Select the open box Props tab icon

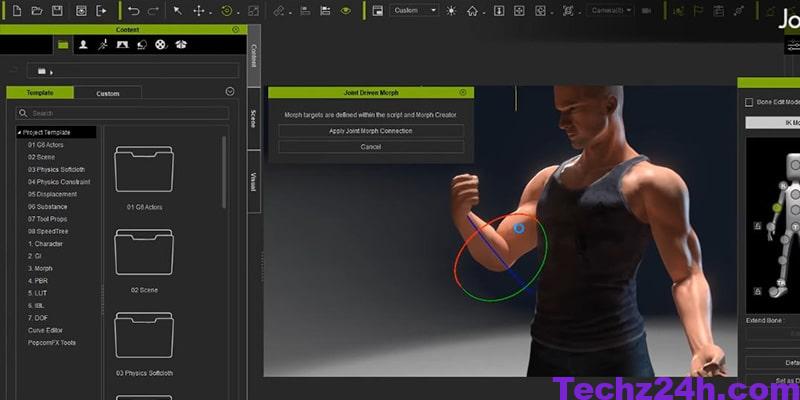pyautogui.click(x=181, y=45)
